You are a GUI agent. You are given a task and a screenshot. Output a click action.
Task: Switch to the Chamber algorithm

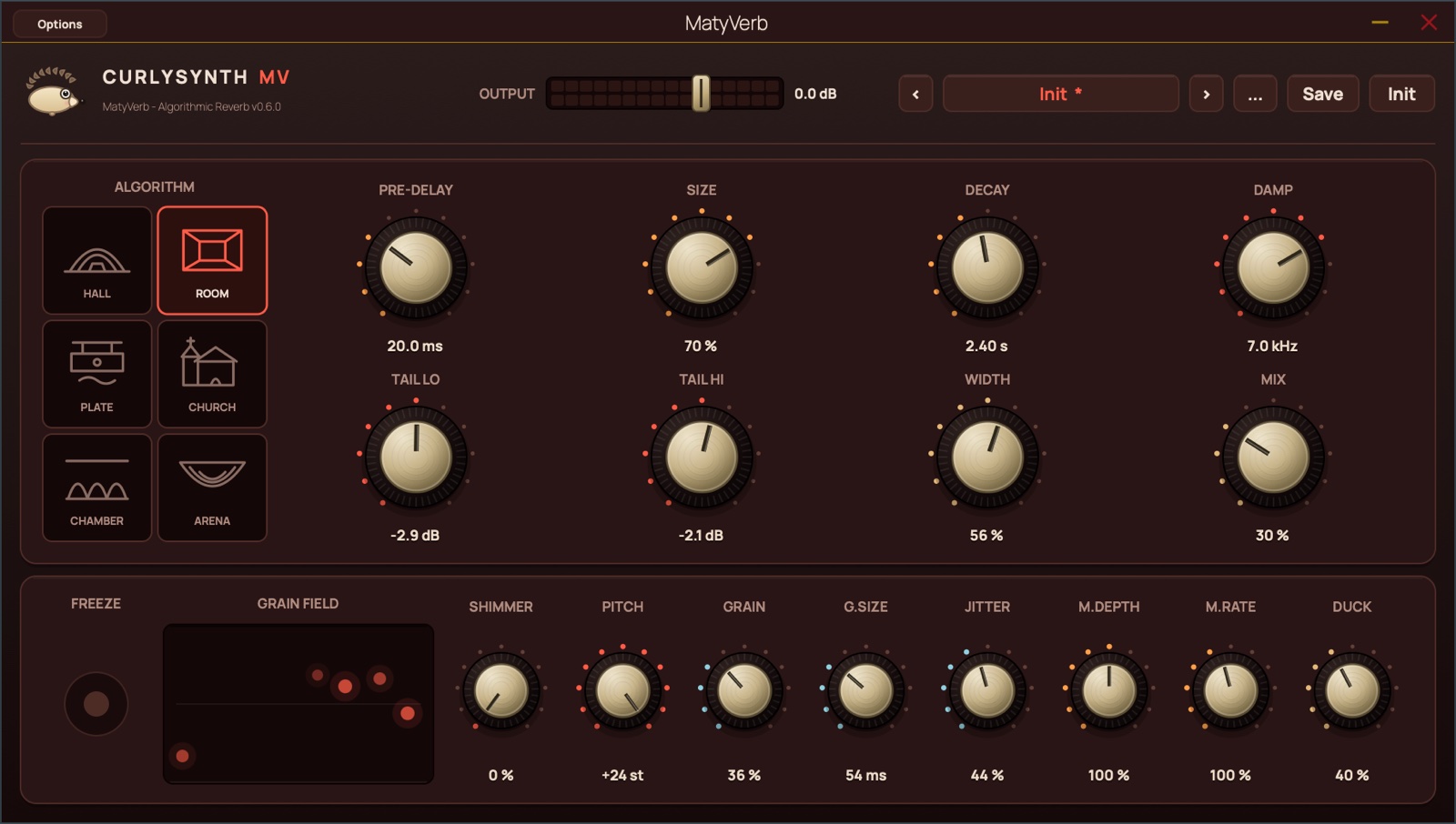(96, 487)
